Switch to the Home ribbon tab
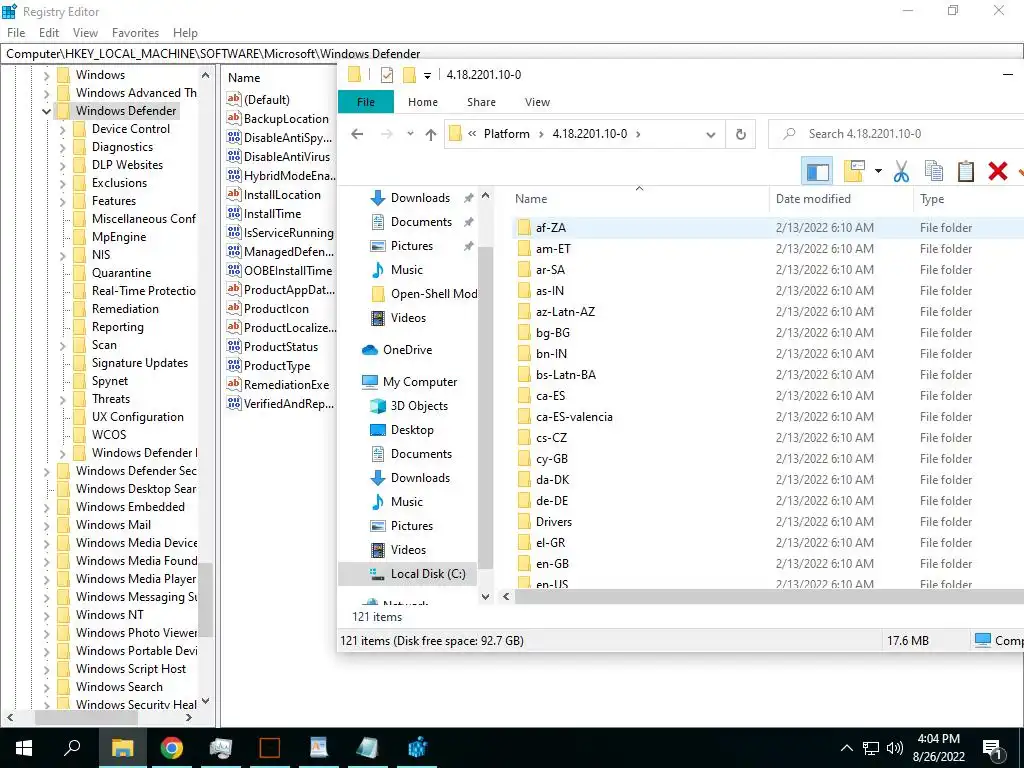1024x768 pixels. click(423, 102)
